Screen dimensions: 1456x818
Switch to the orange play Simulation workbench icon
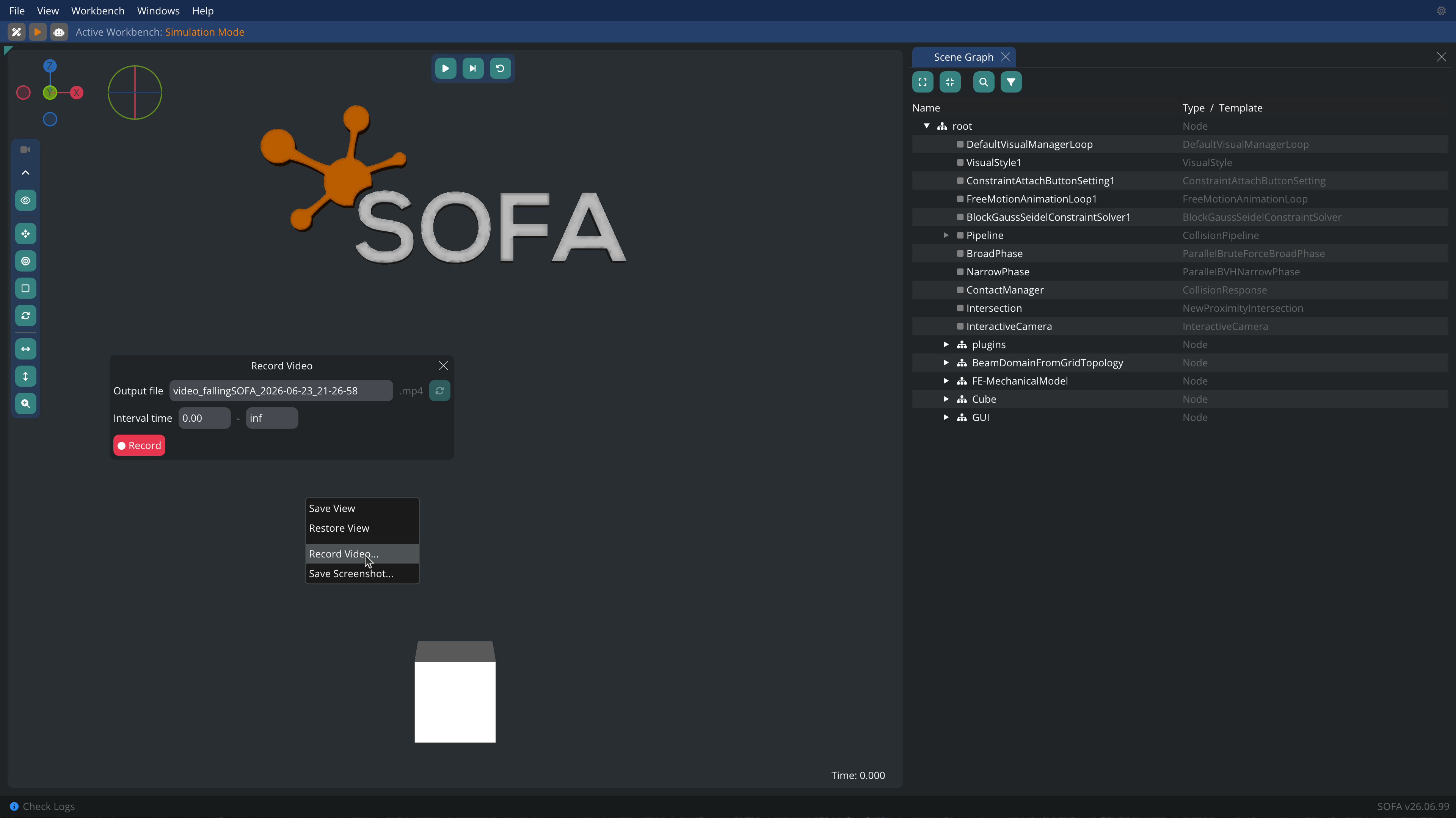pyautogui.click(x=37, y=32)
